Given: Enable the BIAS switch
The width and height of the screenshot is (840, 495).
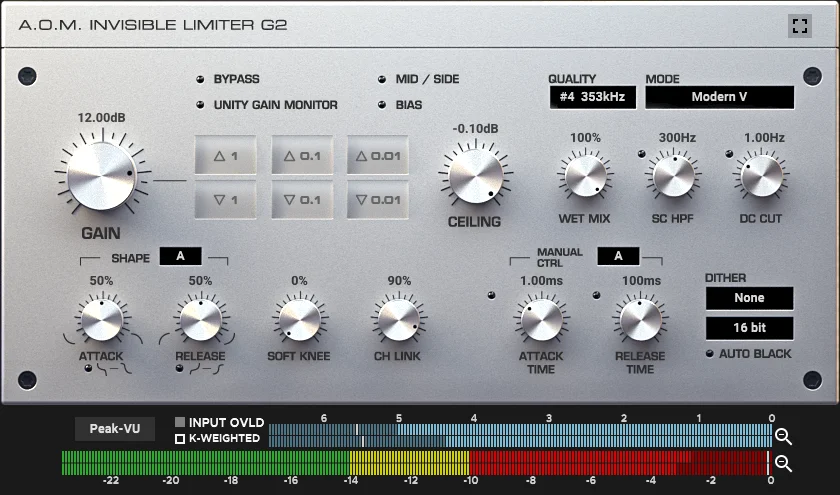Looking at the screenshot, I should [382, 105].
